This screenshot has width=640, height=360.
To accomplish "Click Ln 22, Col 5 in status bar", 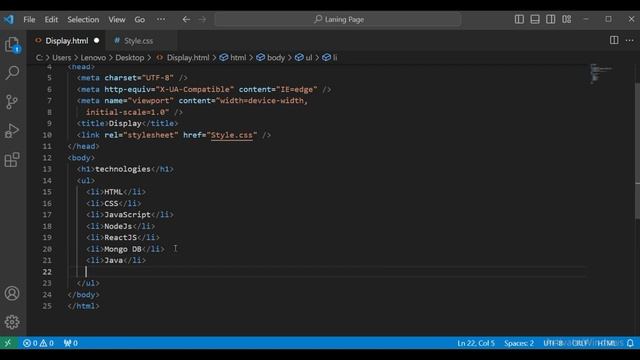I will (x=476, y=343).
